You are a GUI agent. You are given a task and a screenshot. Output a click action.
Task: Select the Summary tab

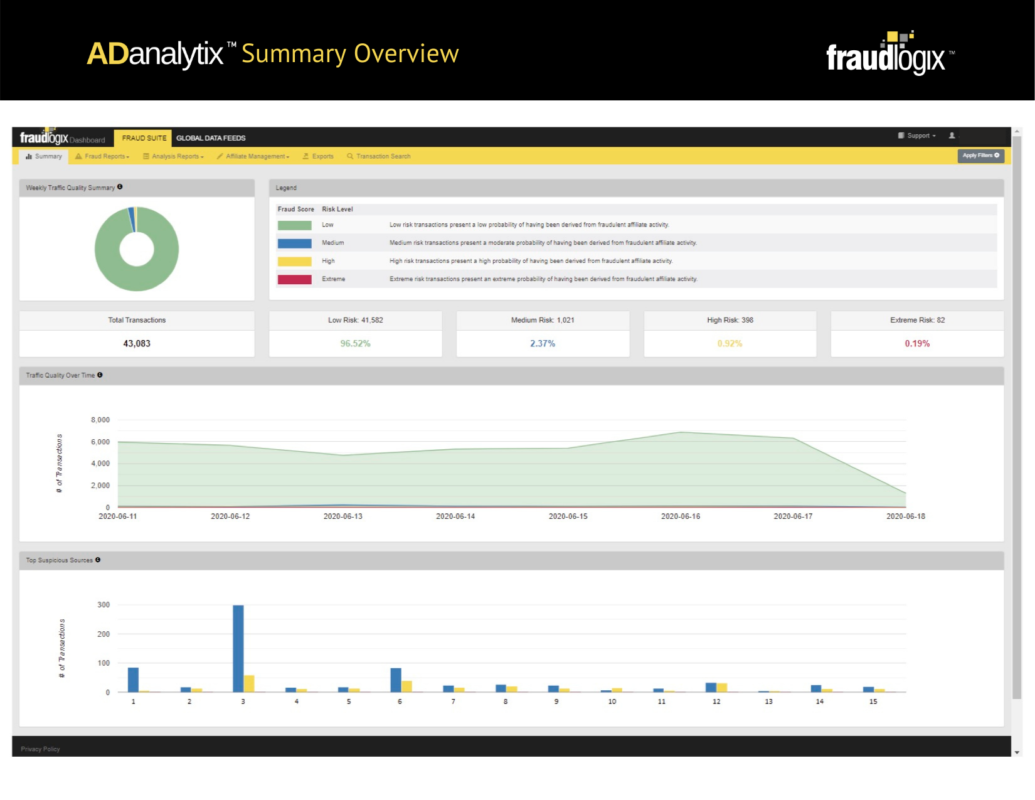pos(44,156)
